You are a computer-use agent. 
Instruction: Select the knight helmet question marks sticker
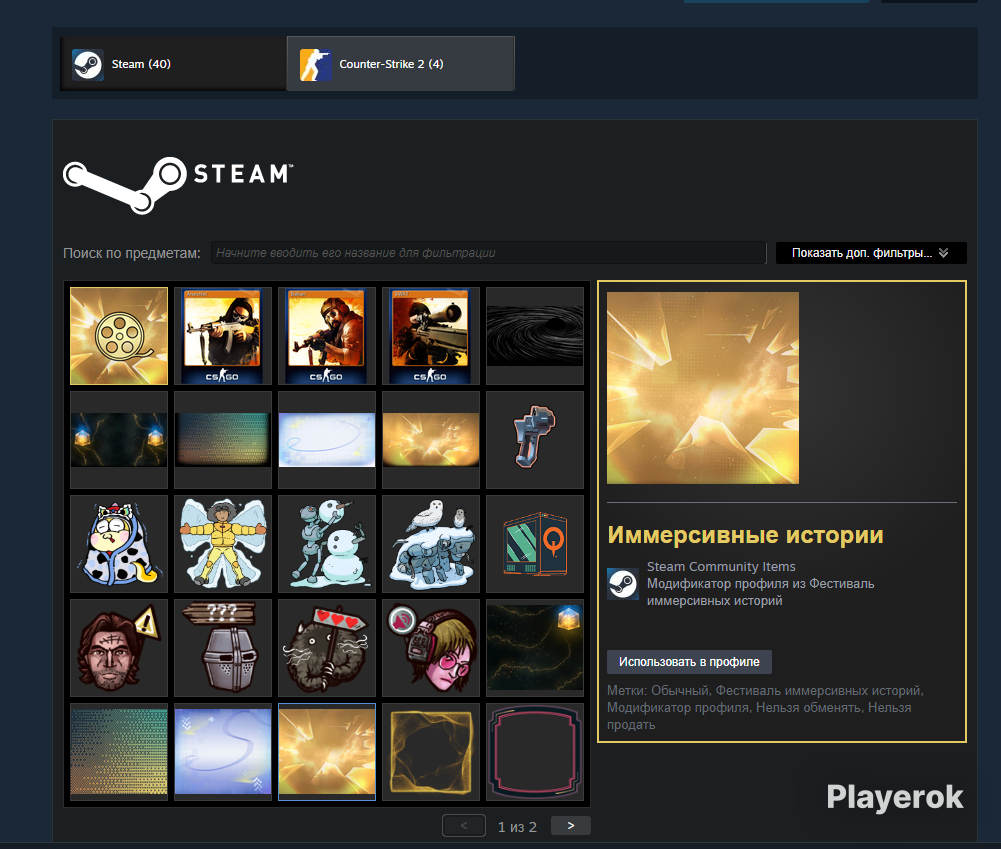click(x=223, y=648)
